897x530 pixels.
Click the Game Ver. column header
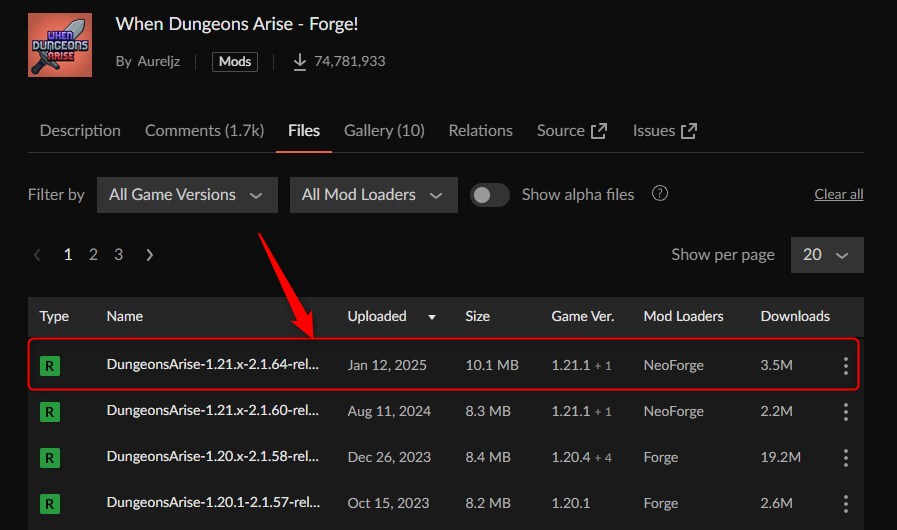(x=582, y=317)
